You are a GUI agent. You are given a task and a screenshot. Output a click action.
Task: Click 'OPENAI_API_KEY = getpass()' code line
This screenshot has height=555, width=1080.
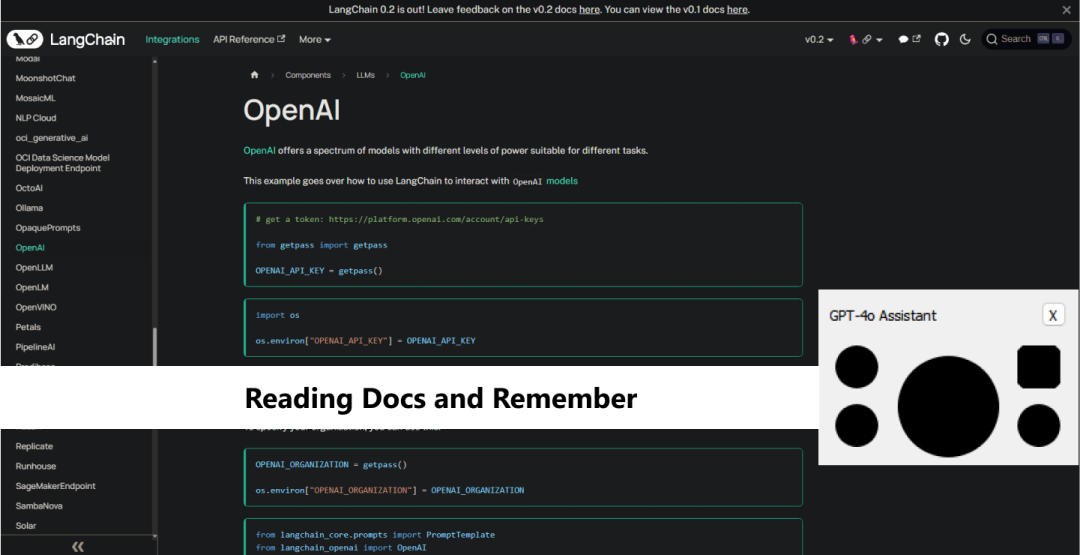319,270
